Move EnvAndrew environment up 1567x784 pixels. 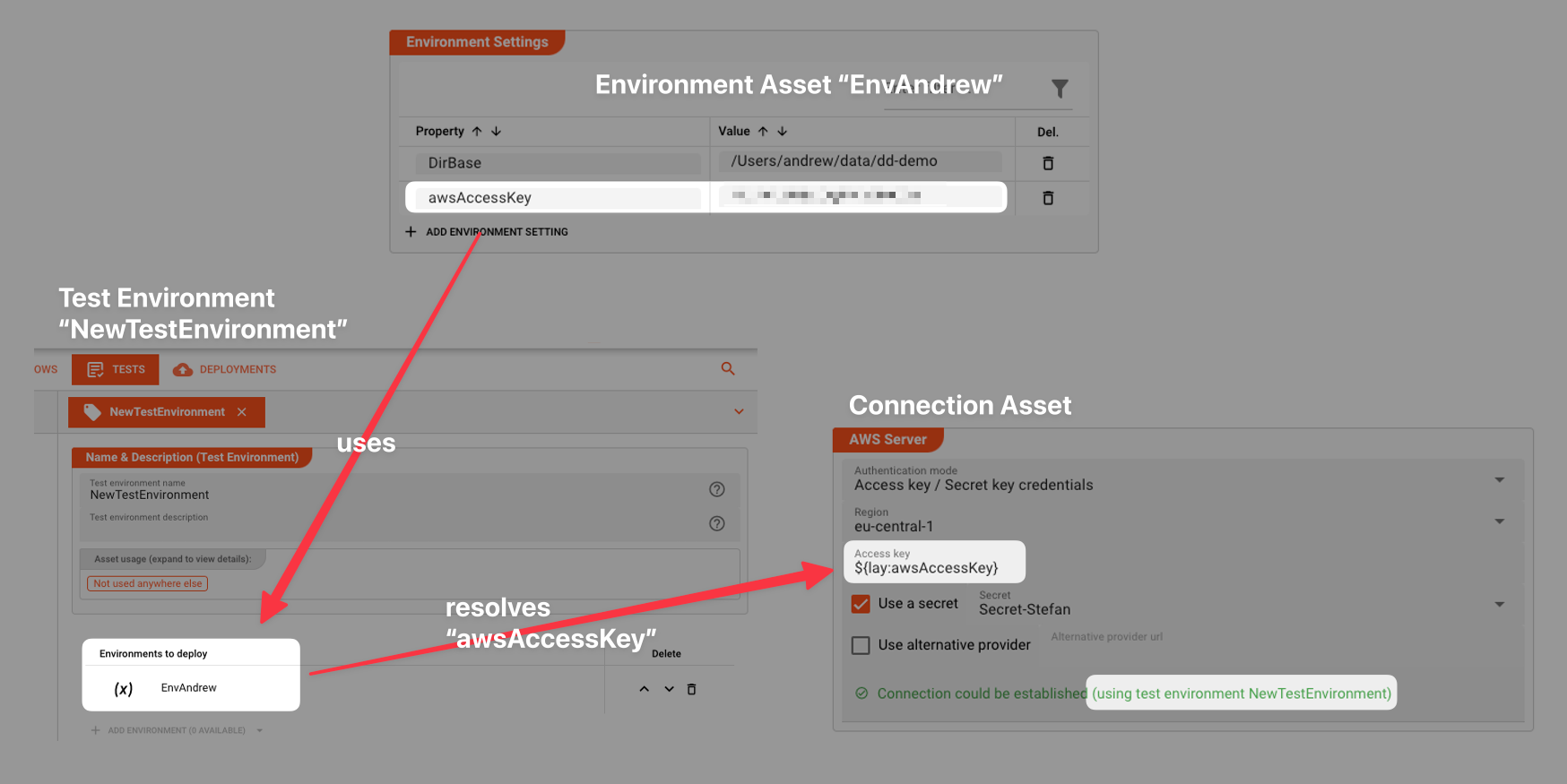point(644,689)
